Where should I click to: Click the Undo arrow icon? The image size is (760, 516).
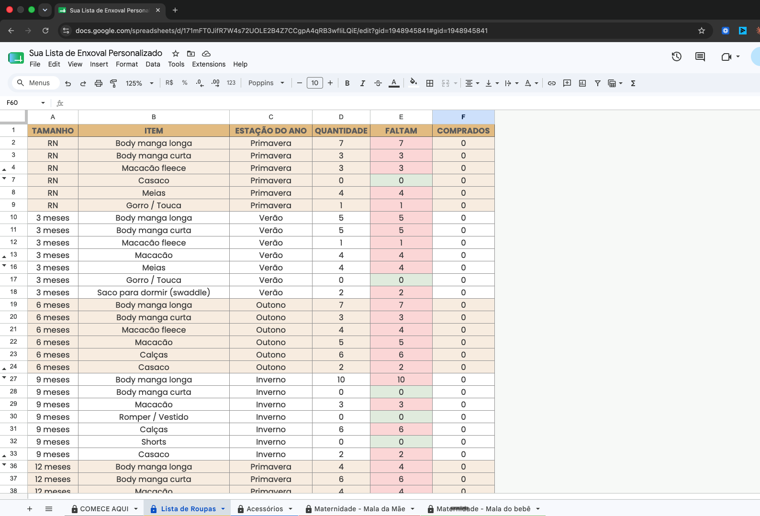pos(68,83)
